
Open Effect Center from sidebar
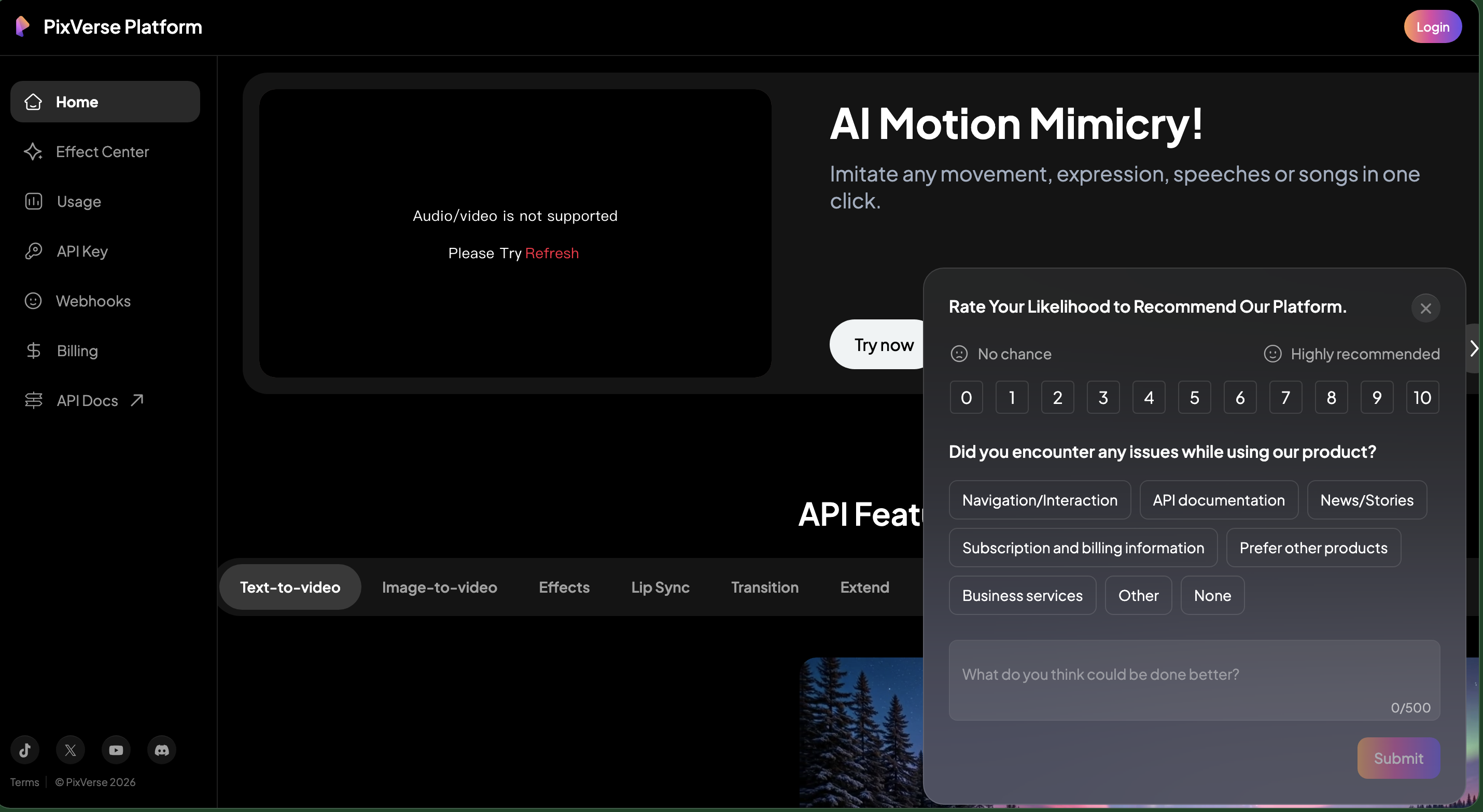102,151
